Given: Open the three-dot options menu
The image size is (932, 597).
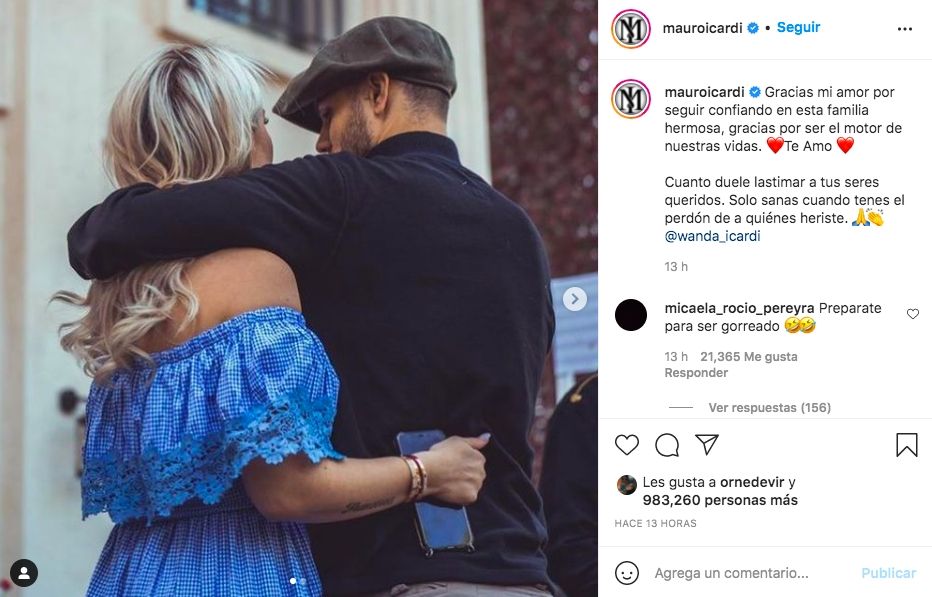Looking at the screenshot, I should click(x=905, y=29).
